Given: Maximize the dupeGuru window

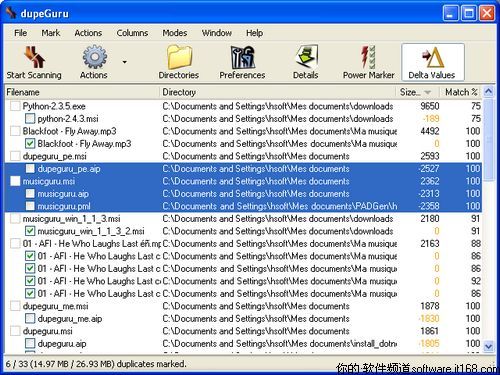Looking at the screenshot, I should click(469, 14).
